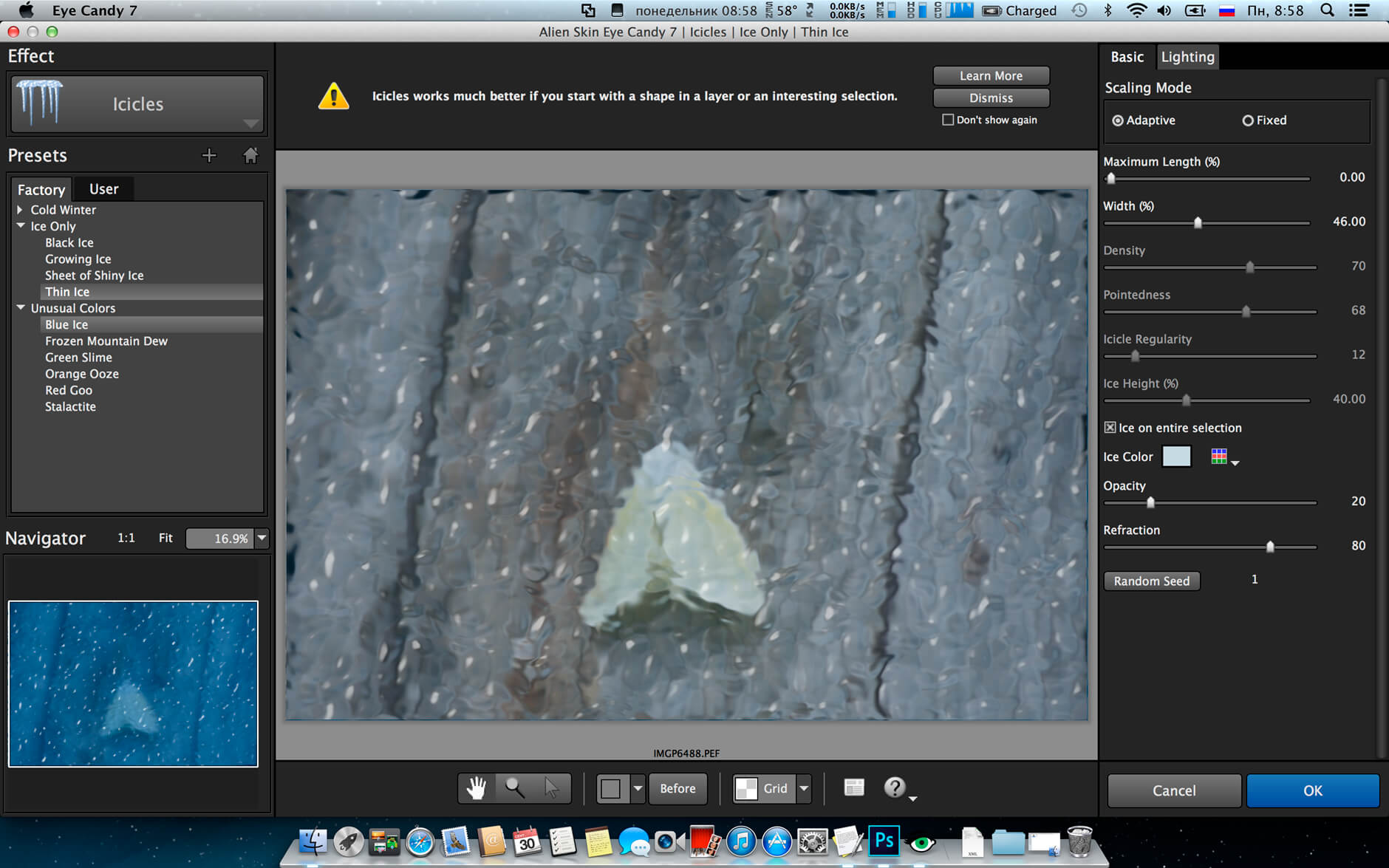This screenshot has width=1389, height=868.
Task: Open System Preferences from the Dock
Action: click(812, 841)
